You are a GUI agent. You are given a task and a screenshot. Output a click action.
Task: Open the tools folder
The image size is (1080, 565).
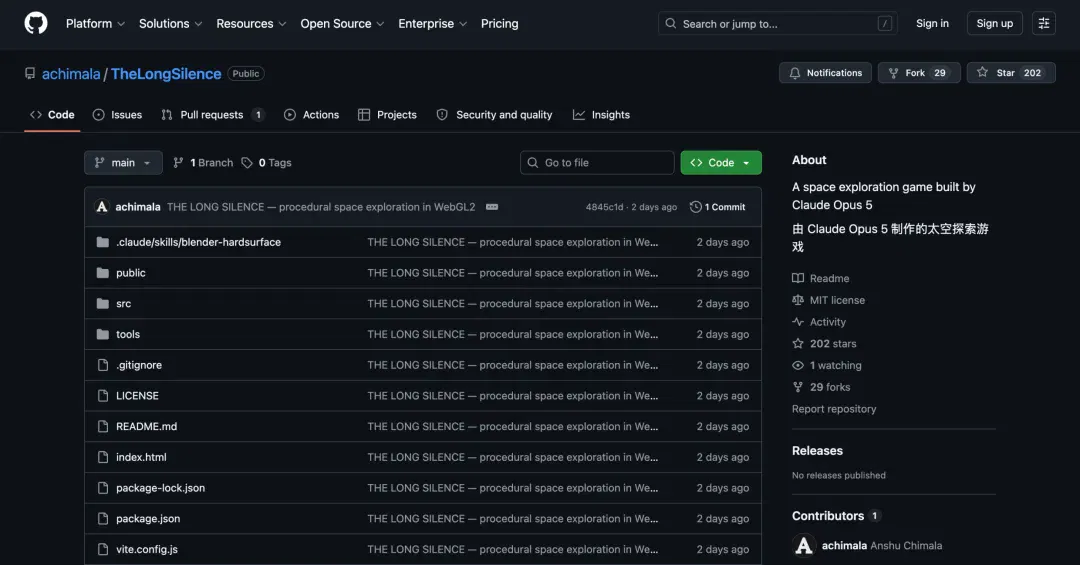128,334
